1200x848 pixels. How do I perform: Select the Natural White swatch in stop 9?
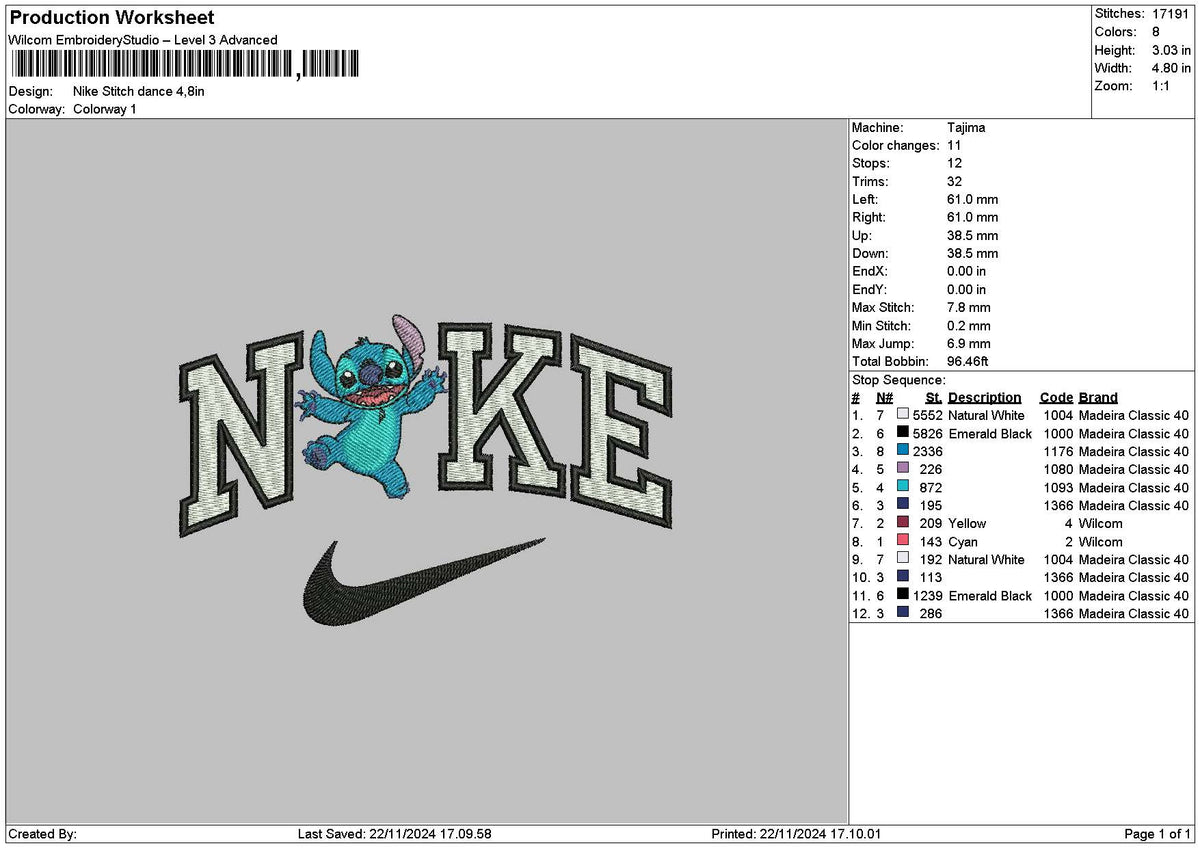pos(903,559)
